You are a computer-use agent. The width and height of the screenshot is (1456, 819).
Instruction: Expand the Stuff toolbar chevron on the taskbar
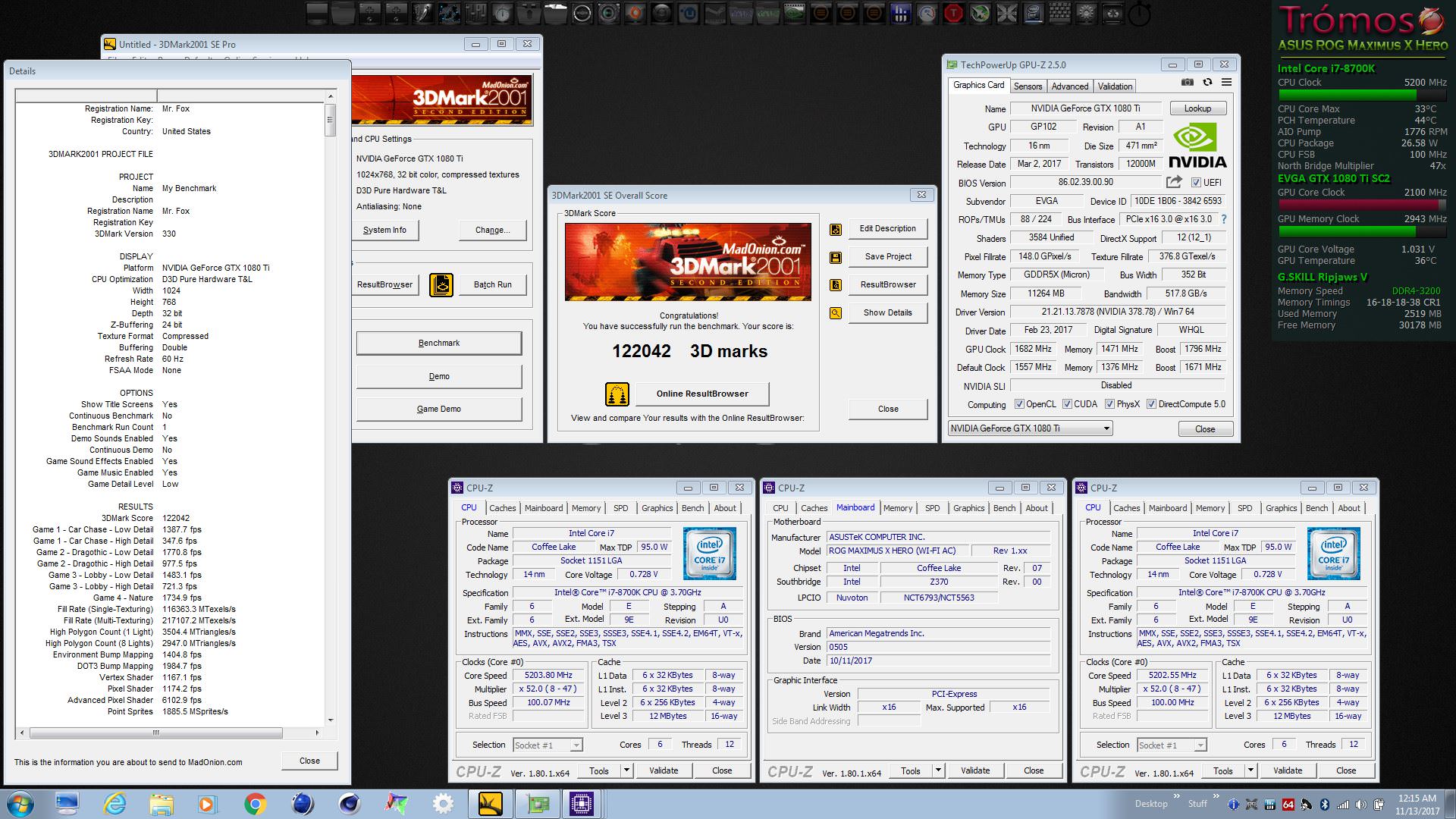[x=1215, y=796]
